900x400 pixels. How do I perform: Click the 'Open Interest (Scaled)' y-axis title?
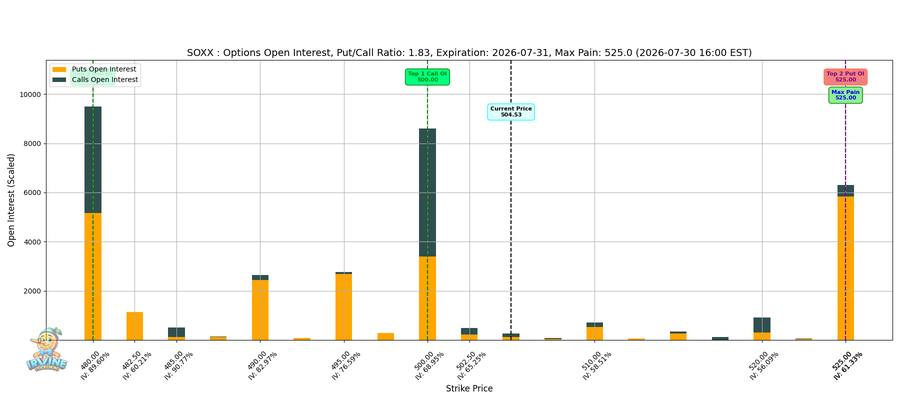11,200
